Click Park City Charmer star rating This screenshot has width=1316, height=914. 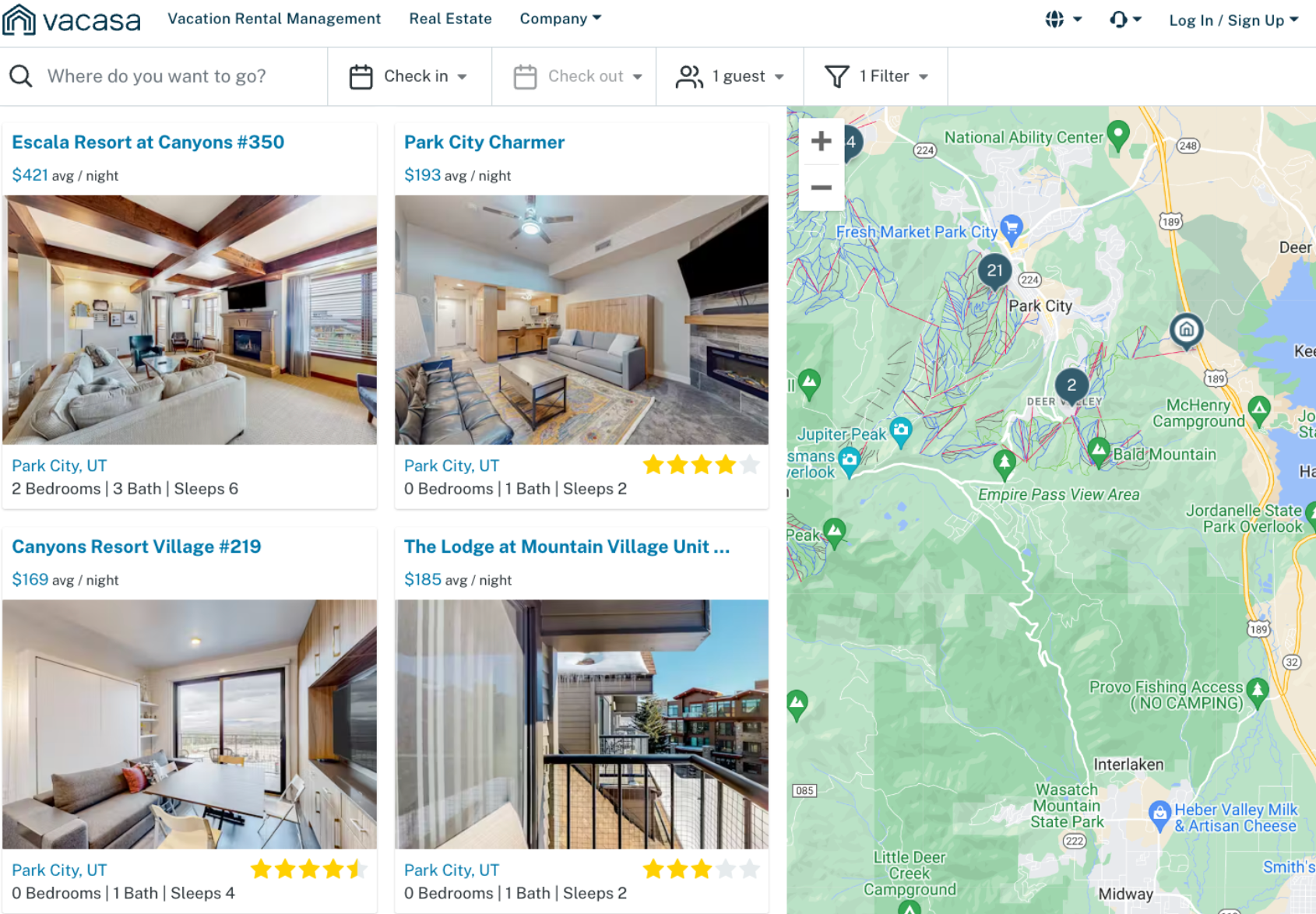click(701, 466)
